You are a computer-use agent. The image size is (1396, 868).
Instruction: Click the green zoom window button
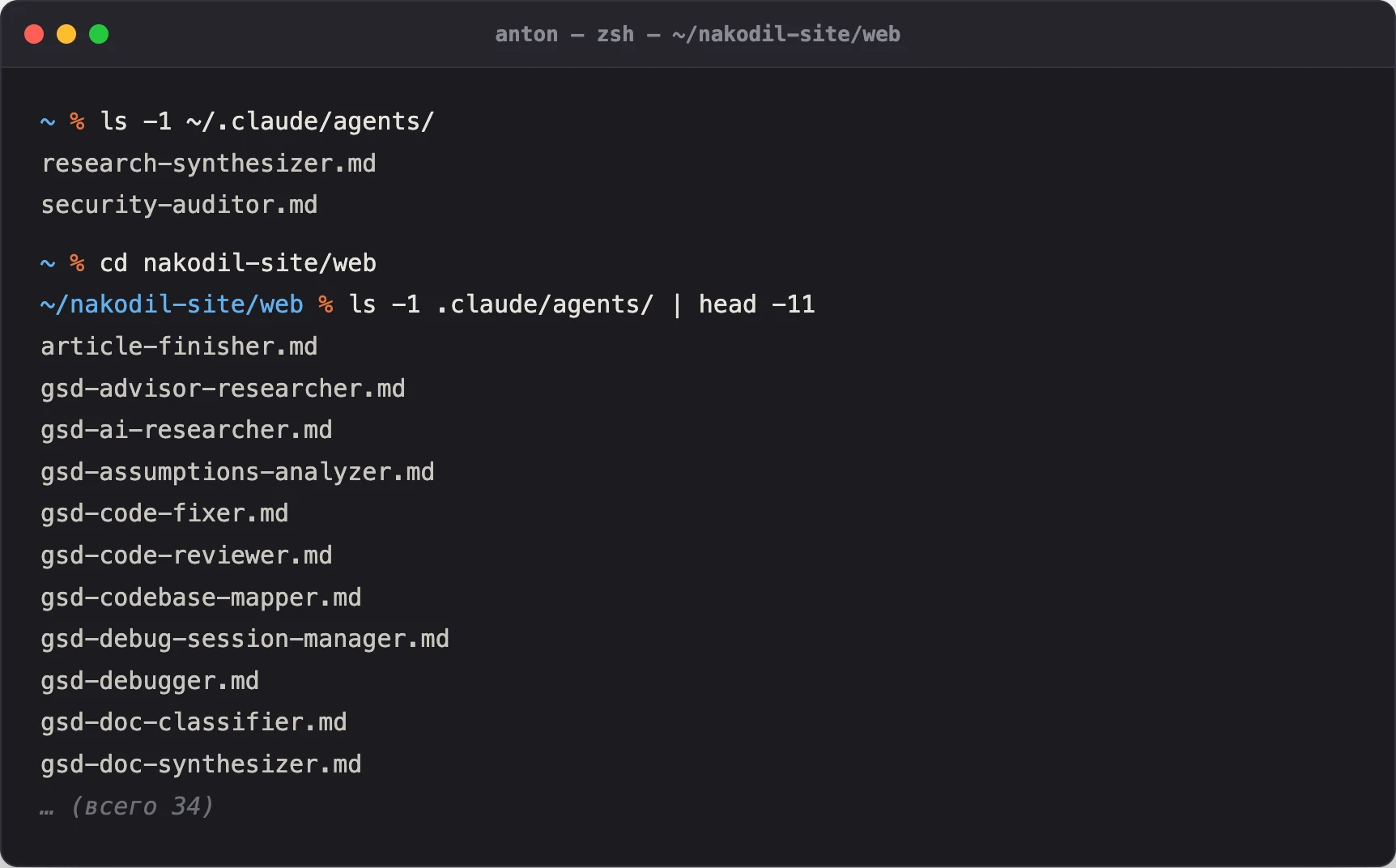pyautogui.click(x=99, y=34)
